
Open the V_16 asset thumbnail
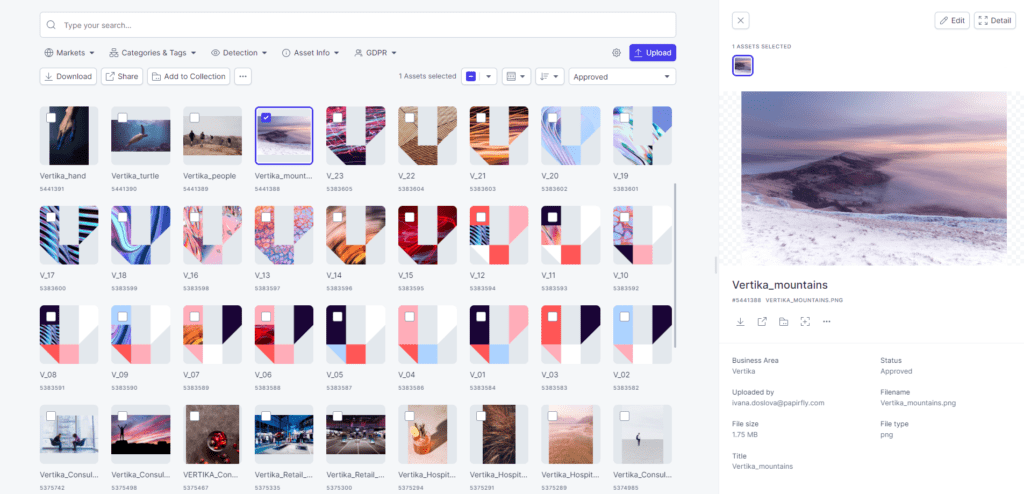[x=212, y=235]
